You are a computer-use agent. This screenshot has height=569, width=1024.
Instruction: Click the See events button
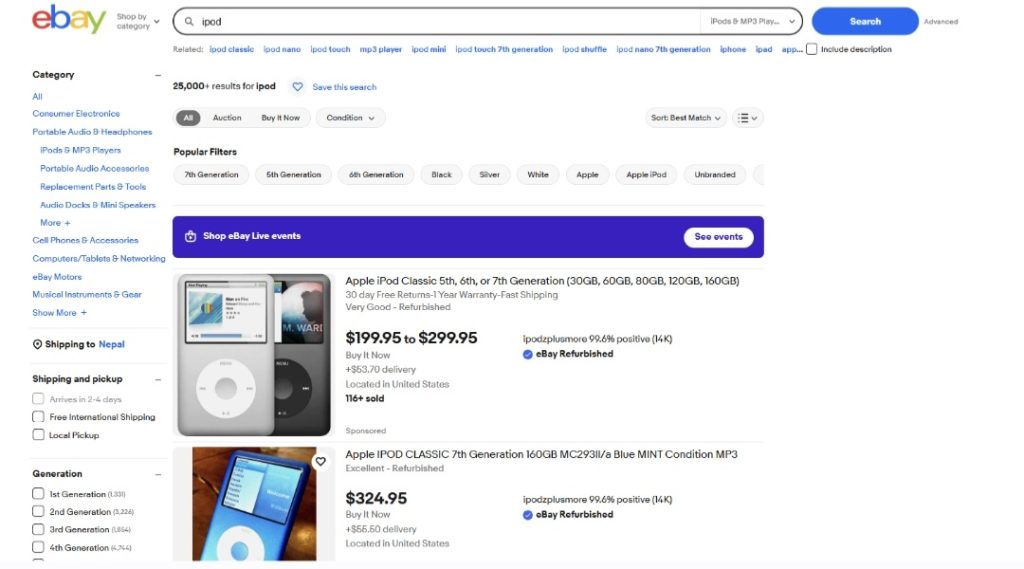pyautogui.click(x=718, y=237)
